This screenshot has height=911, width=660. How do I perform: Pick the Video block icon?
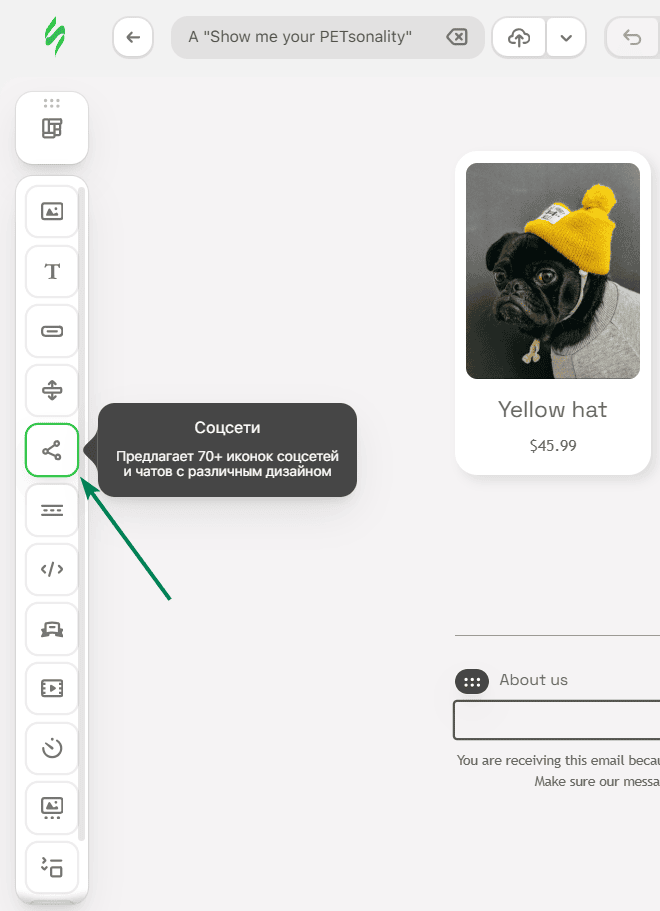pos(52,688)
